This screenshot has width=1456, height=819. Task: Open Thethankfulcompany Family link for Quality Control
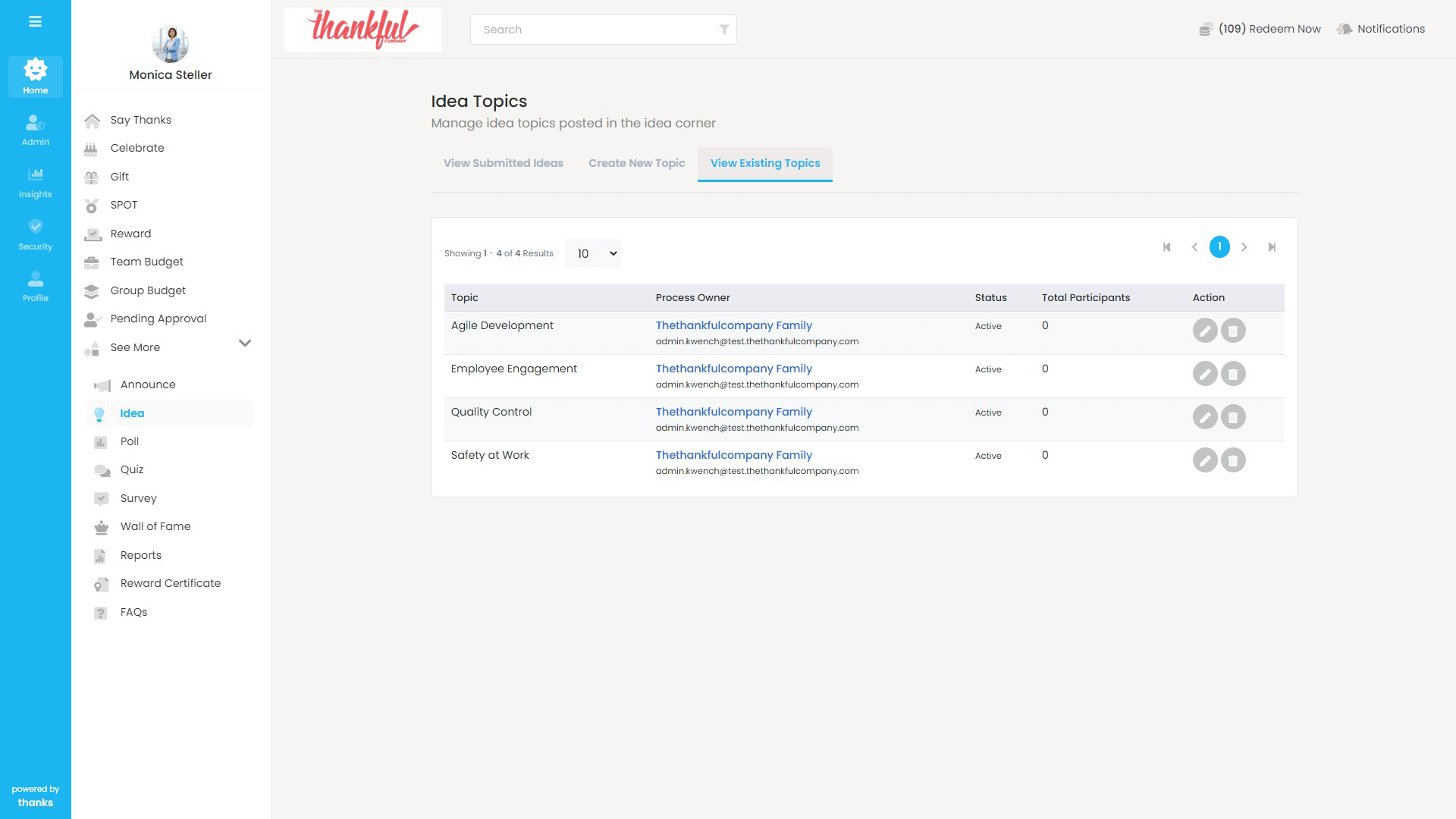(733, 412)
